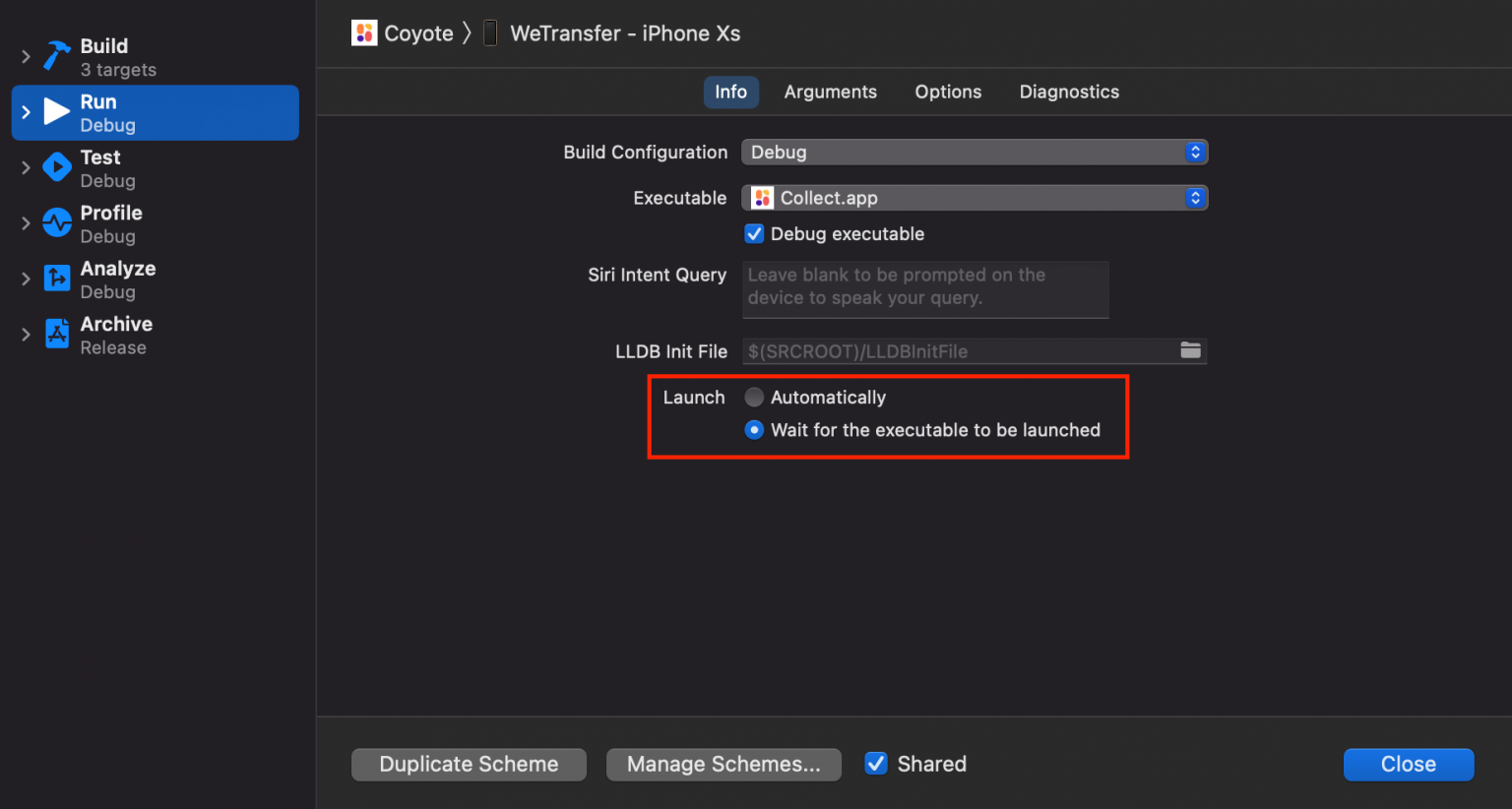
Task: Select the Wait for executable radio button
Action: (754, 430)
